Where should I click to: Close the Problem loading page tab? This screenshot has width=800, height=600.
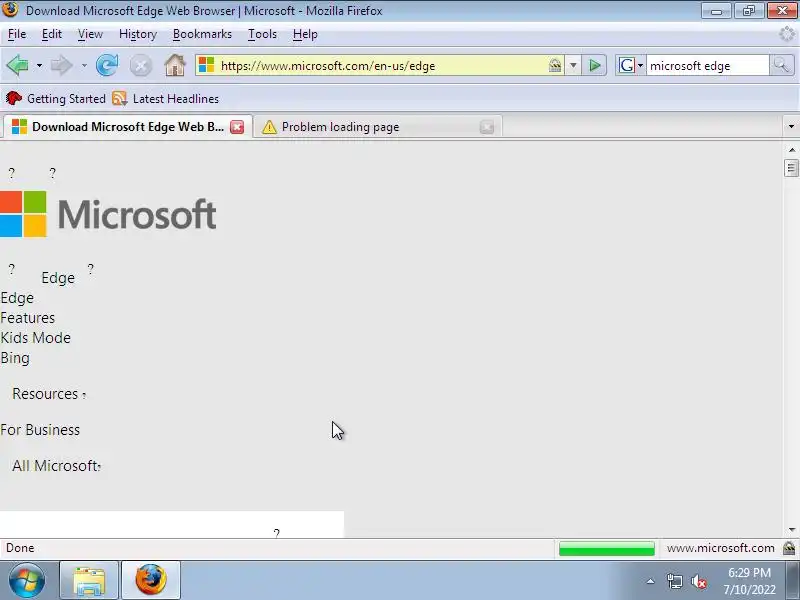(487, 127)
